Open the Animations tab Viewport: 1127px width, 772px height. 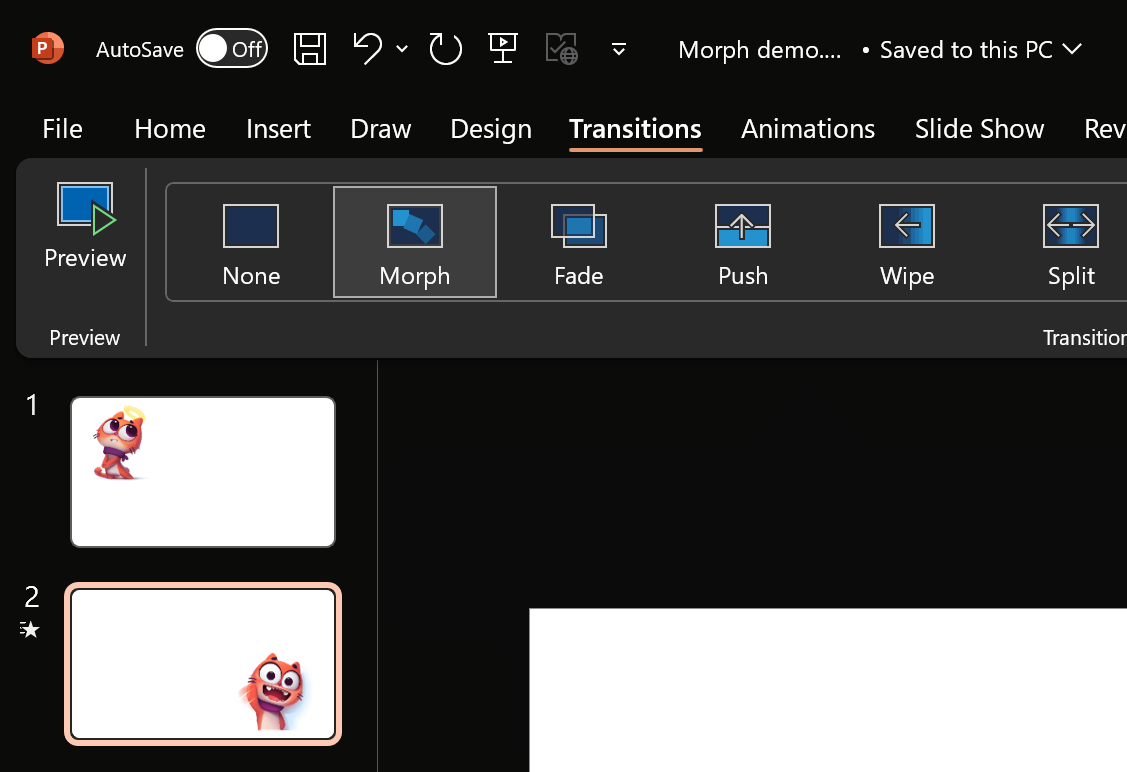point(808,129)
